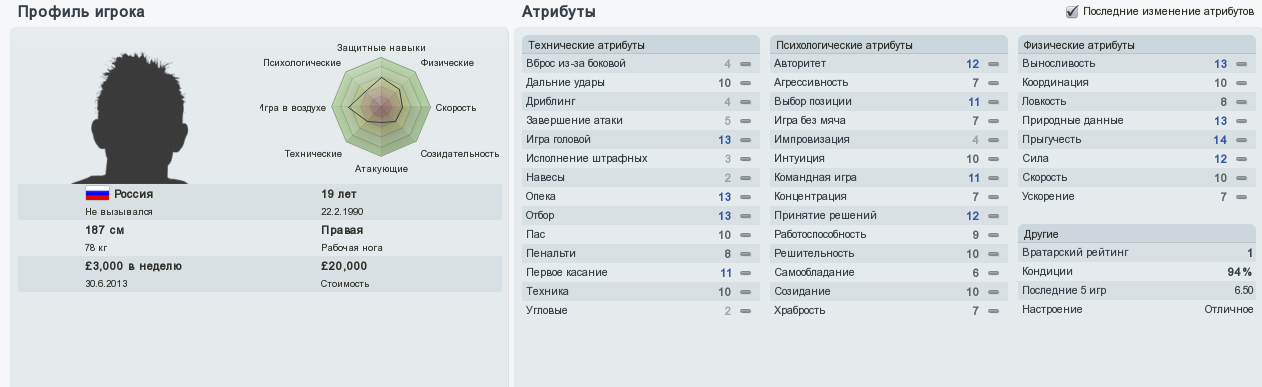Click the £20,000 Стоимость value

pyautogui.click(x=344, y=266)
